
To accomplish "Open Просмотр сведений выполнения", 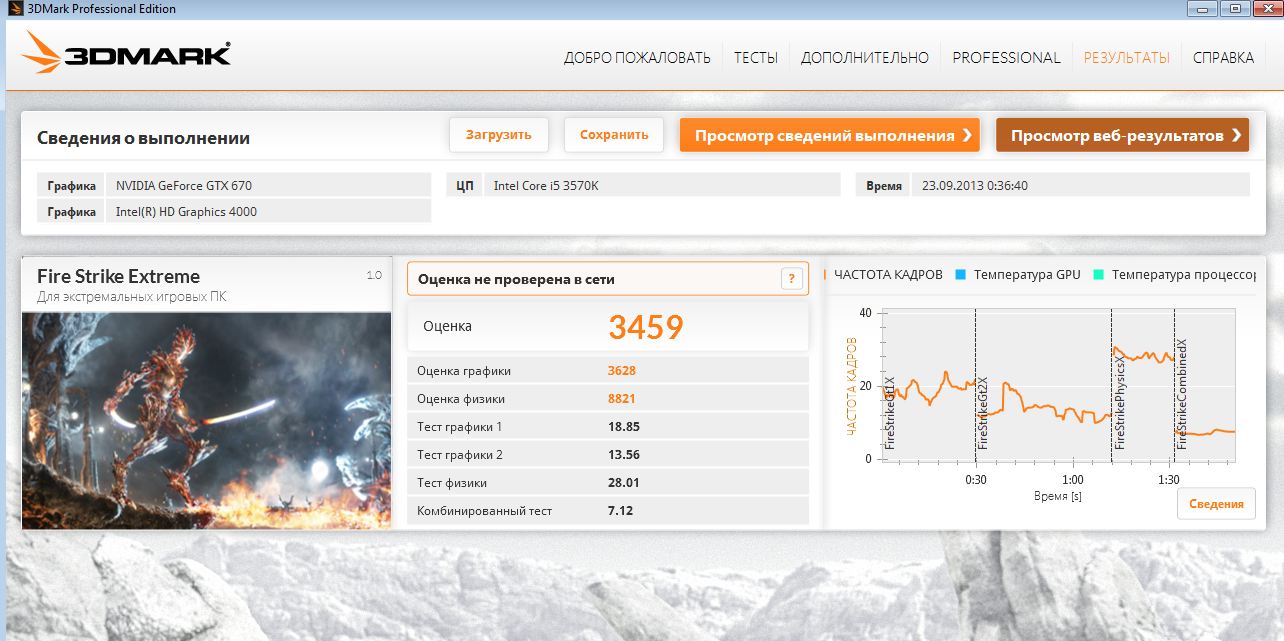I will pos(829,135).
